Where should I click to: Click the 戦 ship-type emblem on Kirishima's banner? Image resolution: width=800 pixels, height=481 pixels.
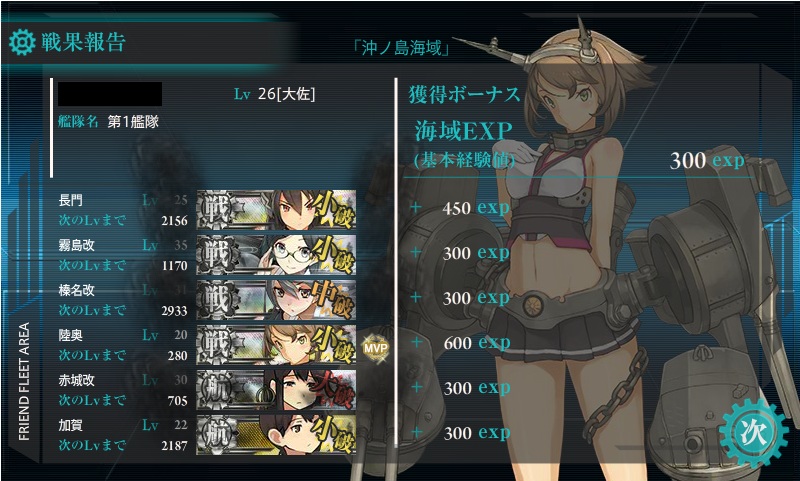click(x=218, y=255)
